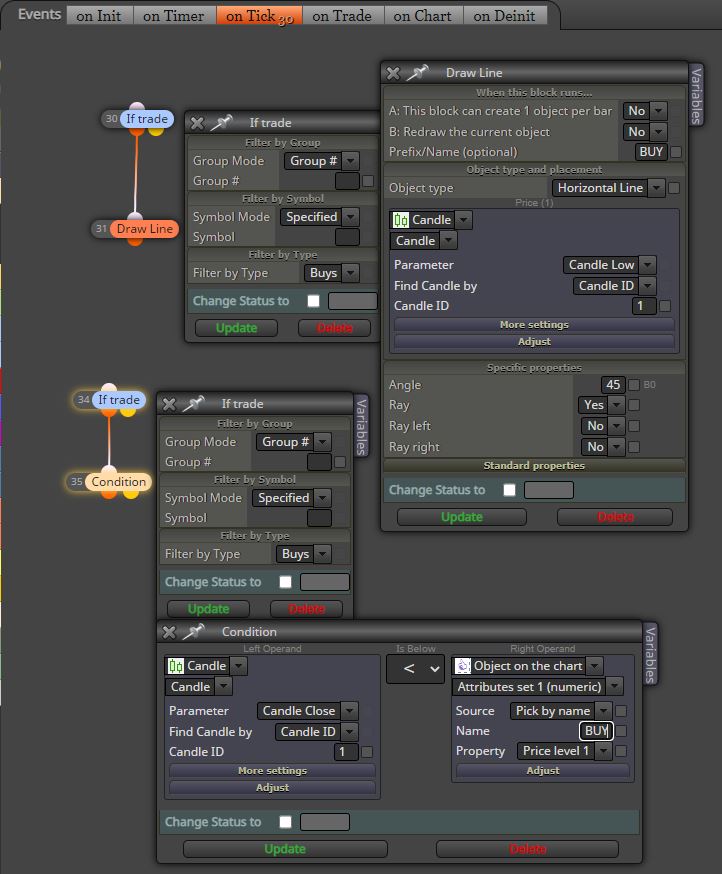
Task: Switch to the on Deinit event tab
Action: tap(505, 16)
